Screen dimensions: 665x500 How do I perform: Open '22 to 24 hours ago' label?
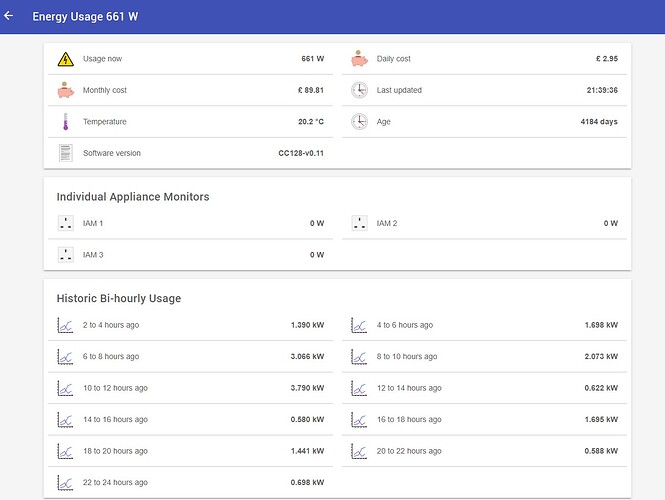[x=115, y=483]
